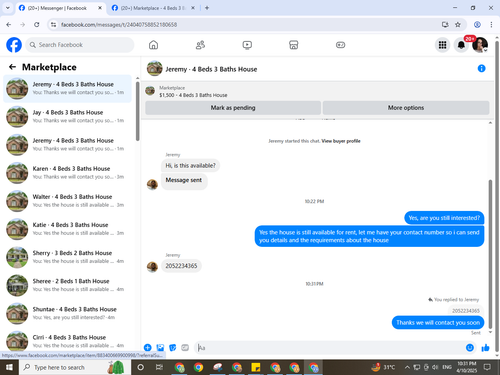This screenshot has width=500, height=375.
Task: Open the Facebook Home icon
Action: point(153,45)
